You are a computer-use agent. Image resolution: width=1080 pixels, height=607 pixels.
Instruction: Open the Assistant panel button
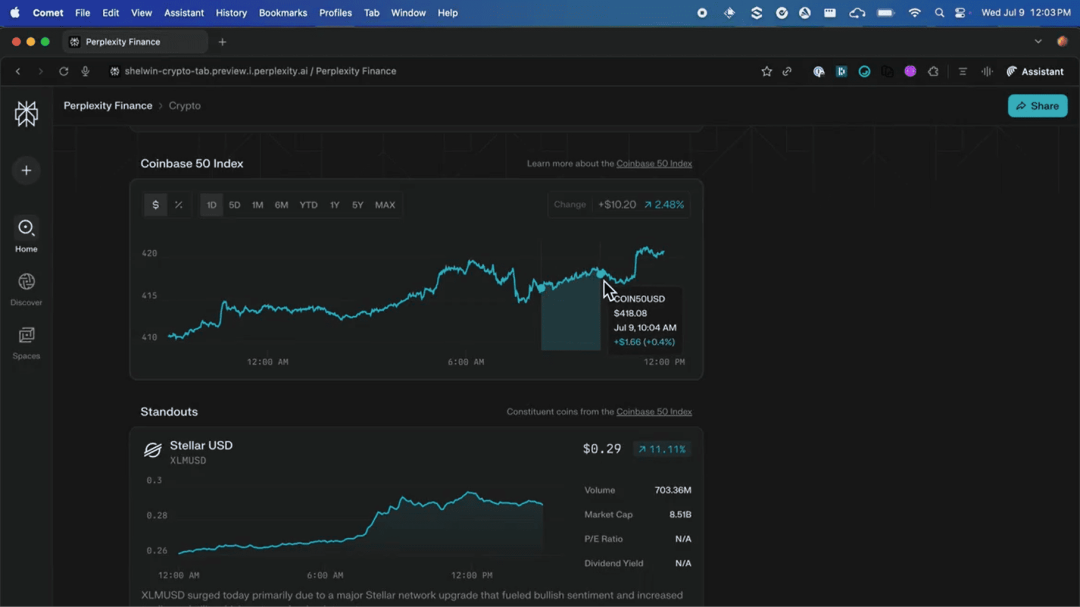click(x=1035, y=71)
